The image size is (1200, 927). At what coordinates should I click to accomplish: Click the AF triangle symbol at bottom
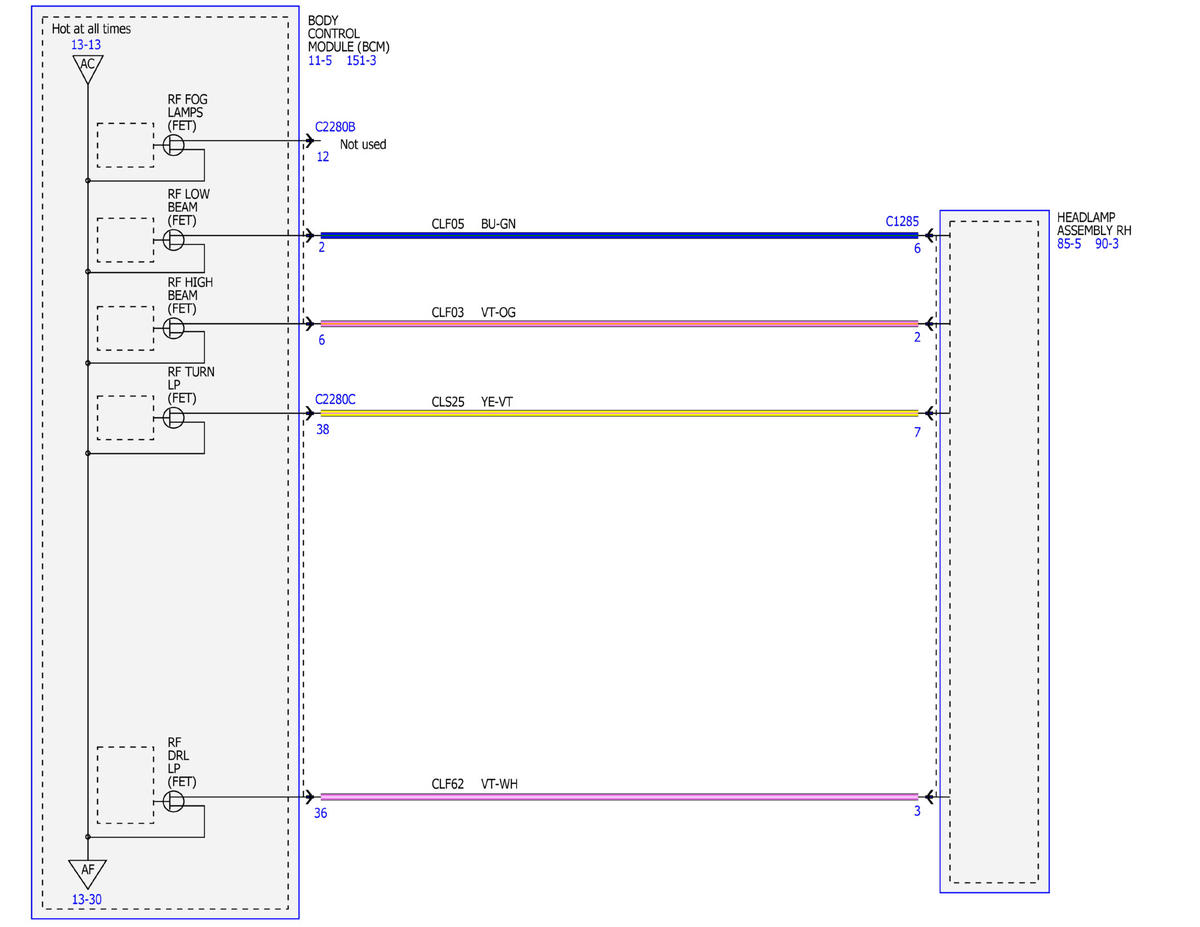pyautogui.click(x=88, y=872)
